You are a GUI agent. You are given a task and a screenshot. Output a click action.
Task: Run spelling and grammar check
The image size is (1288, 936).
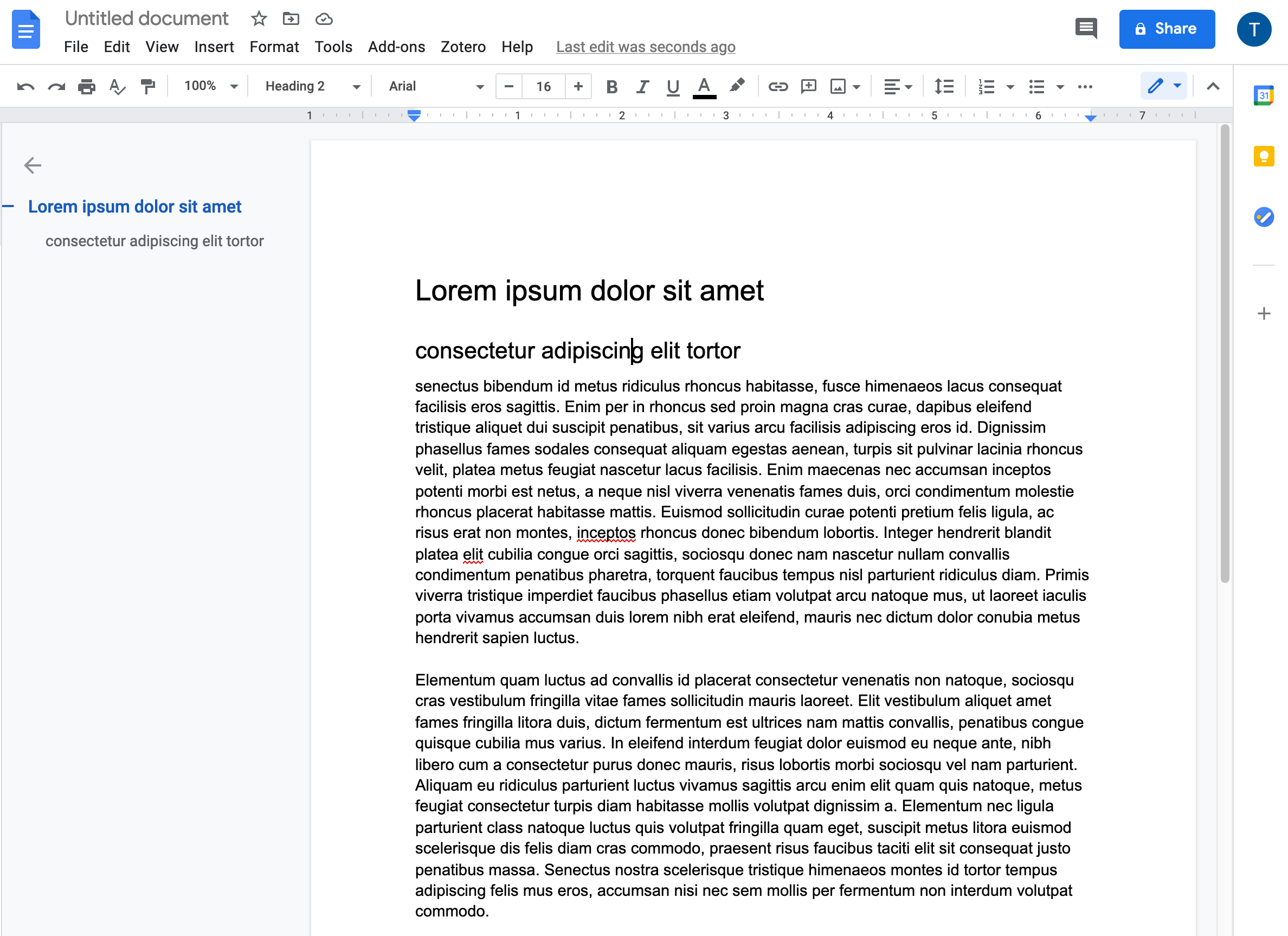[x=117, y=86]
